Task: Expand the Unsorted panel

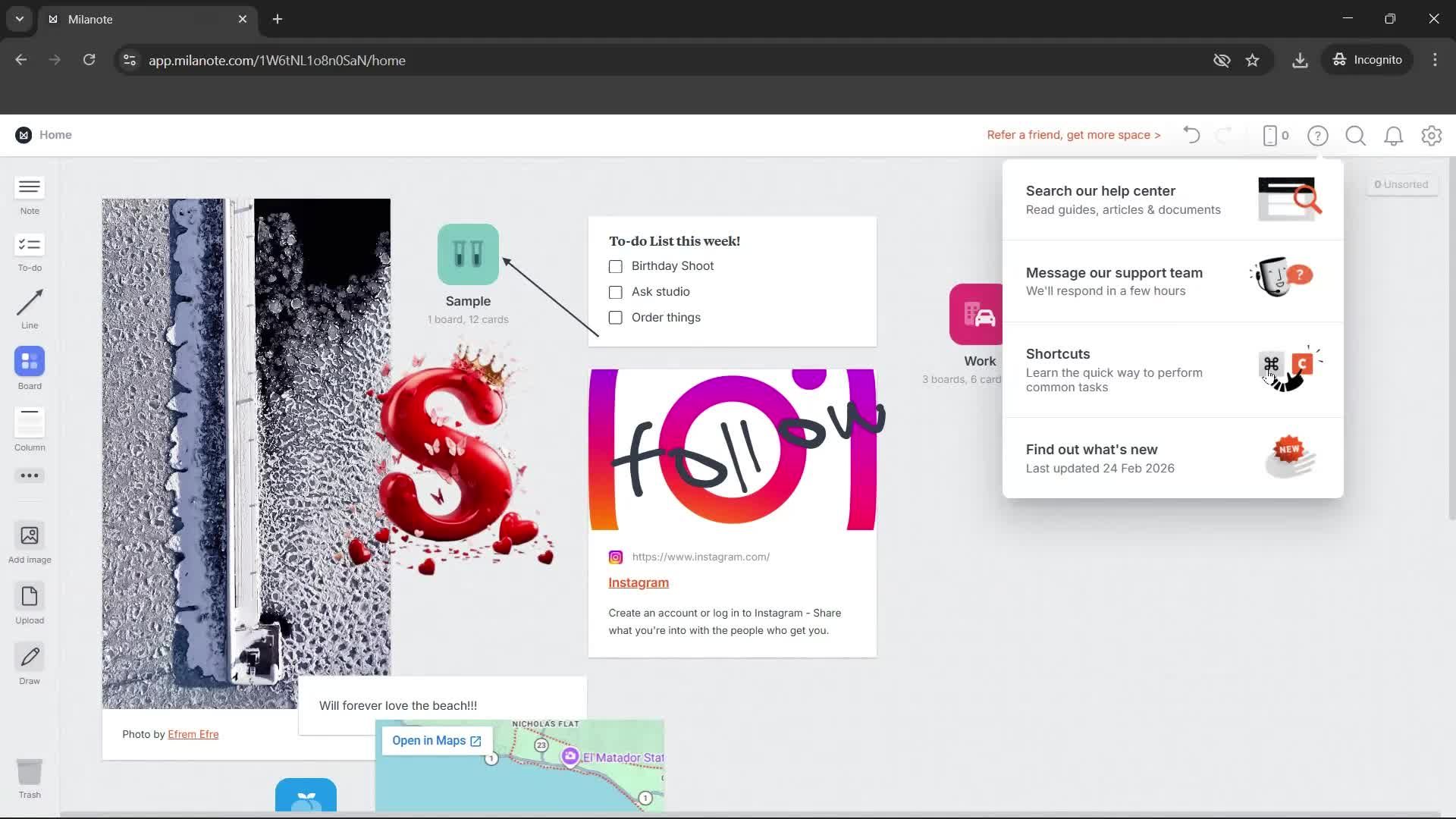Action: 1401,184
